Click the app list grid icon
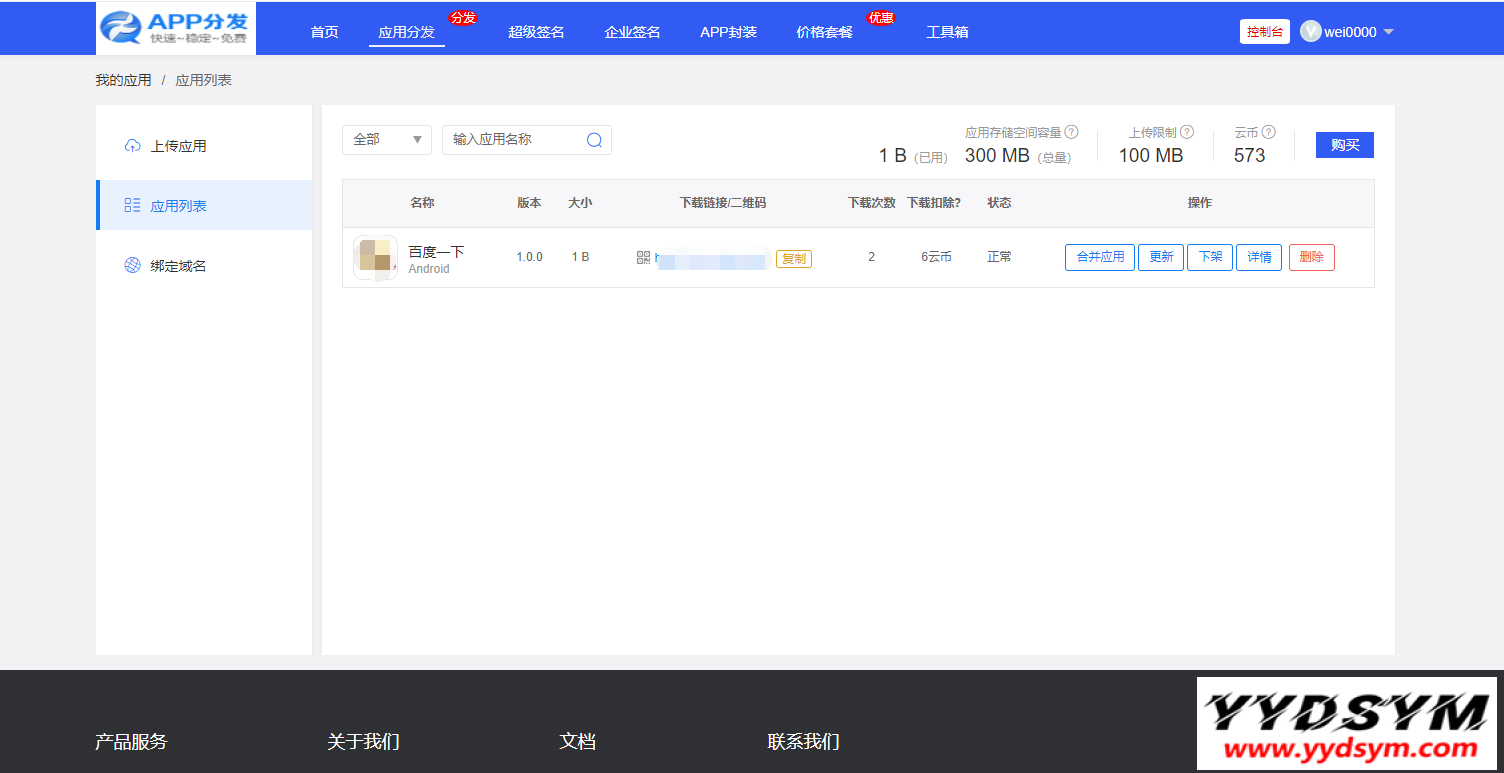 132,206
